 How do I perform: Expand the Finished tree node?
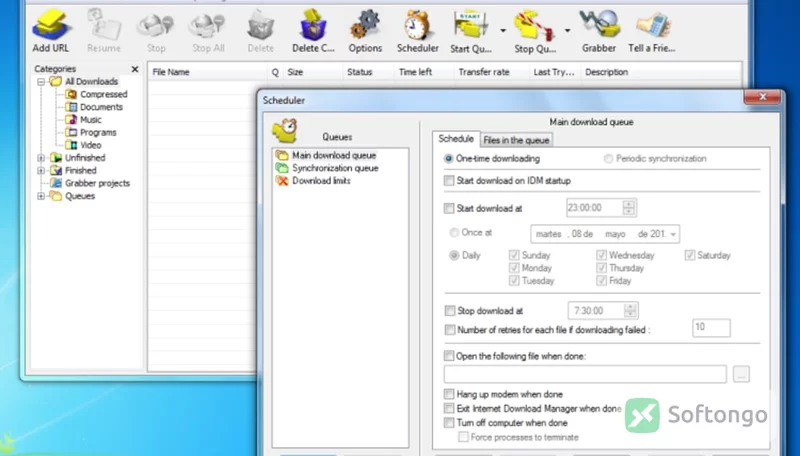click(x=41, y=170)
